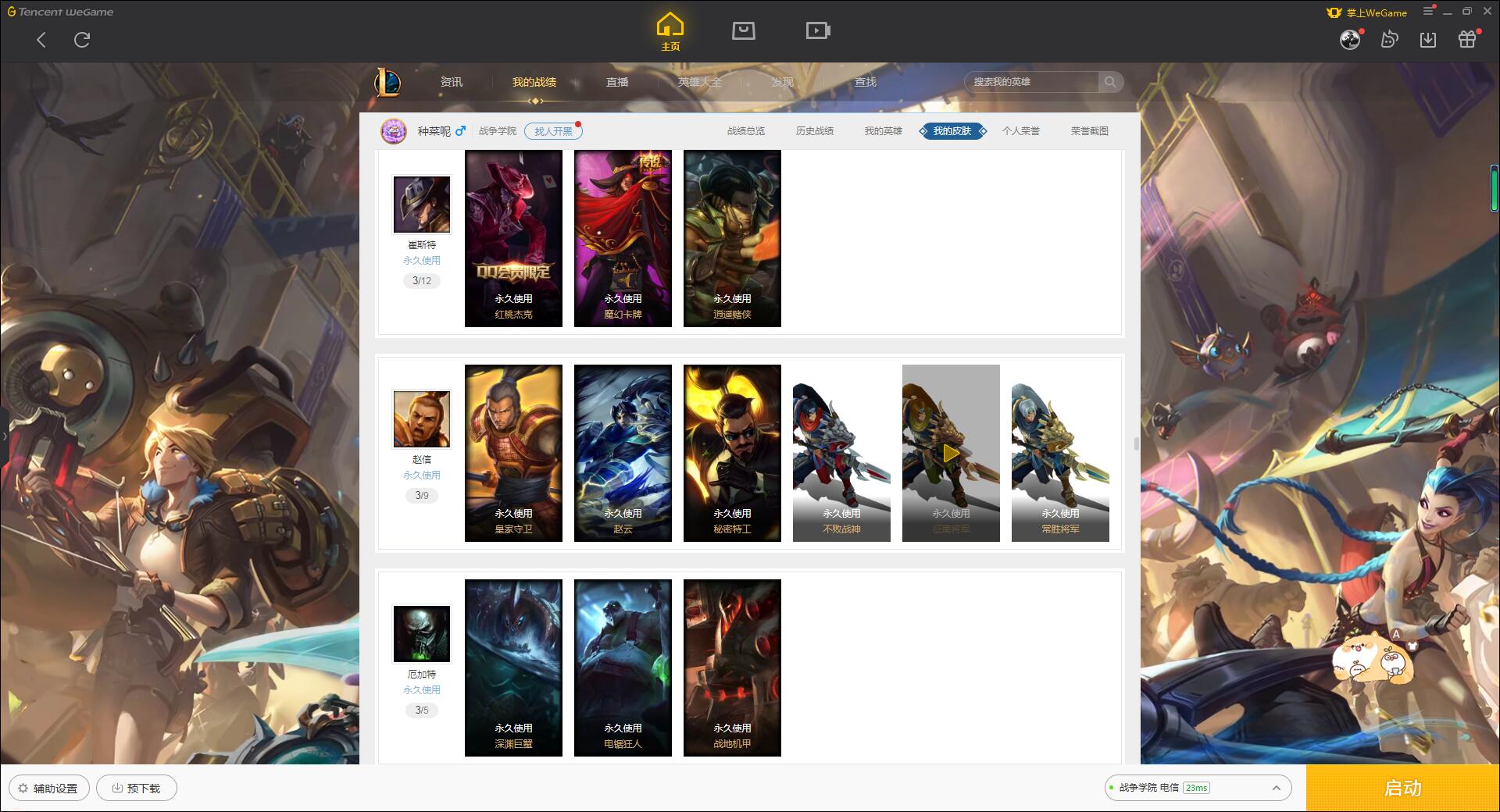
Task: Open the 逍遥赌侠 skin card
Action: click(732, 238)
